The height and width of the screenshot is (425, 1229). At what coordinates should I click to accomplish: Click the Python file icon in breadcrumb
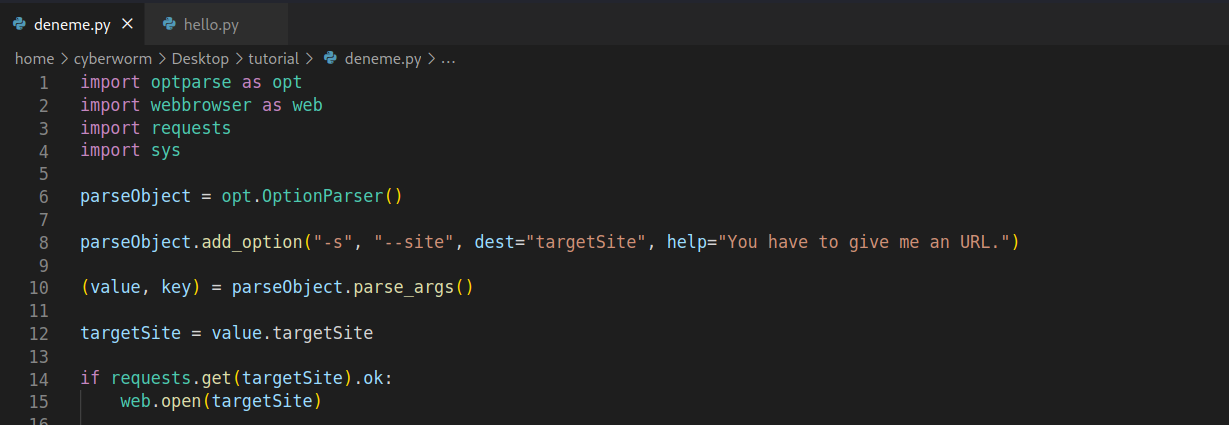pyautogui.click(x=330, y=59)
